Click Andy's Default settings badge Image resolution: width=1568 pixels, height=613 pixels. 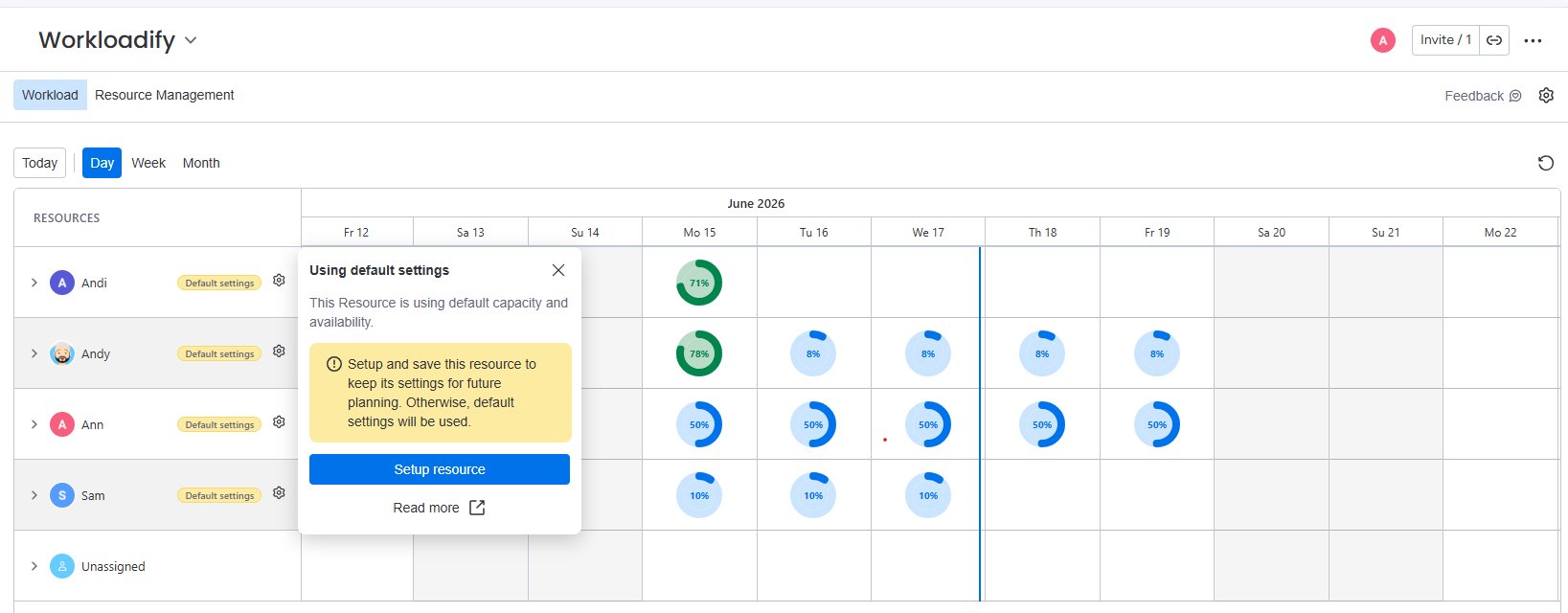tap(219, 353)
